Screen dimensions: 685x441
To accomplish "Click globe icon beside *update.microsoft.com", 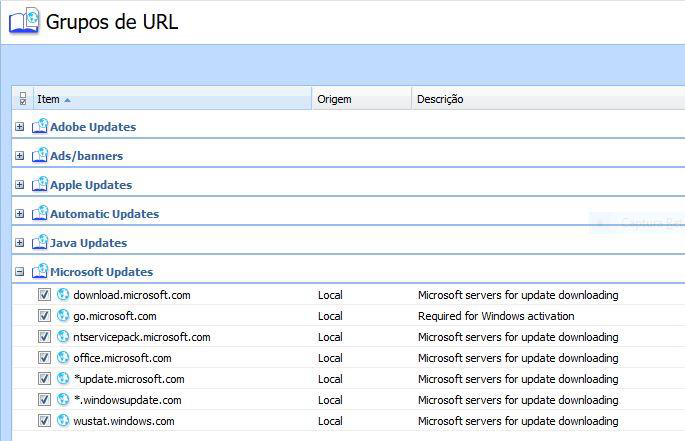I will click(63, 378).
